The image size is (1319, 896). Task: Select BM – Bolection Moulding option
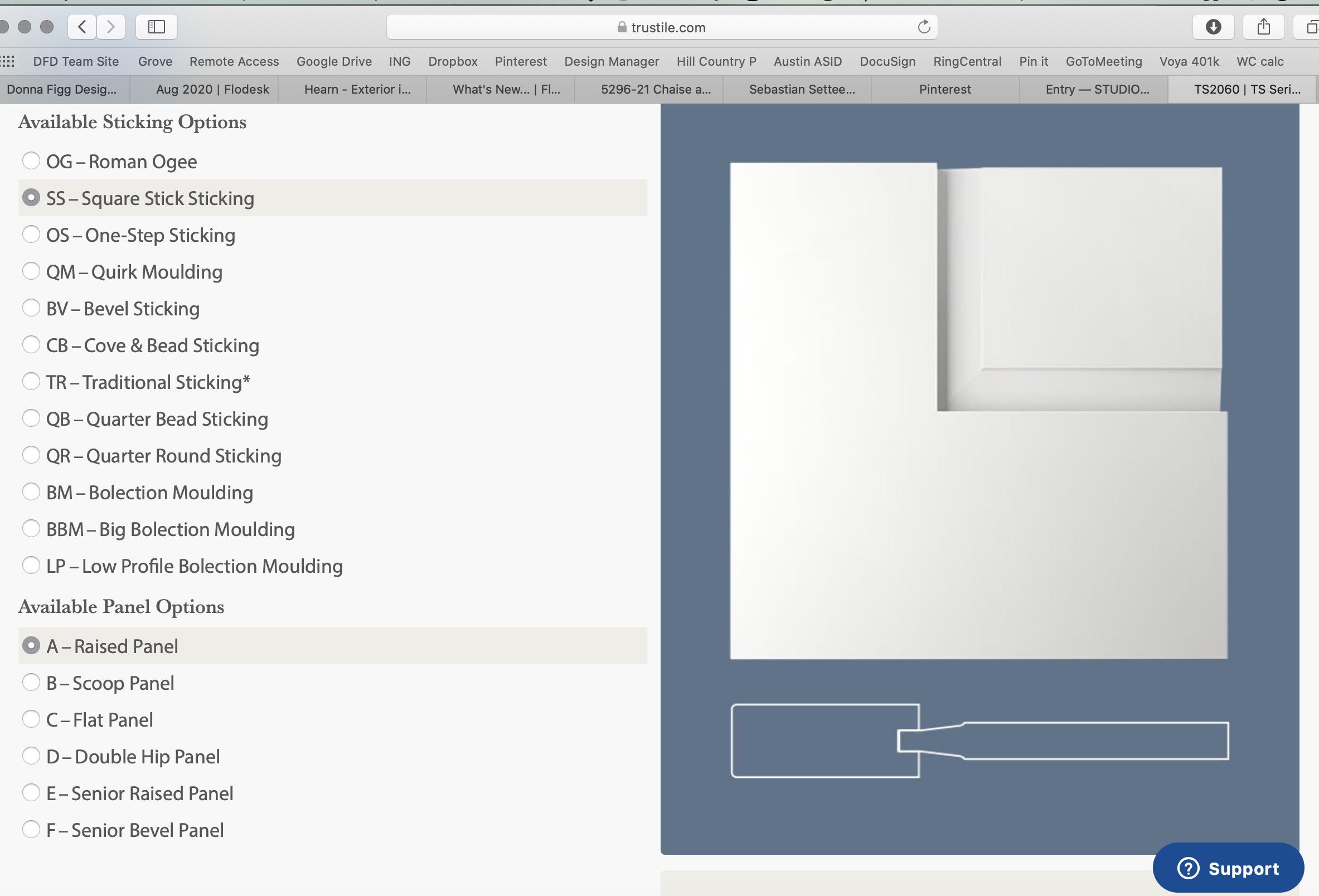pyautogui.click(x=31, y=492)
